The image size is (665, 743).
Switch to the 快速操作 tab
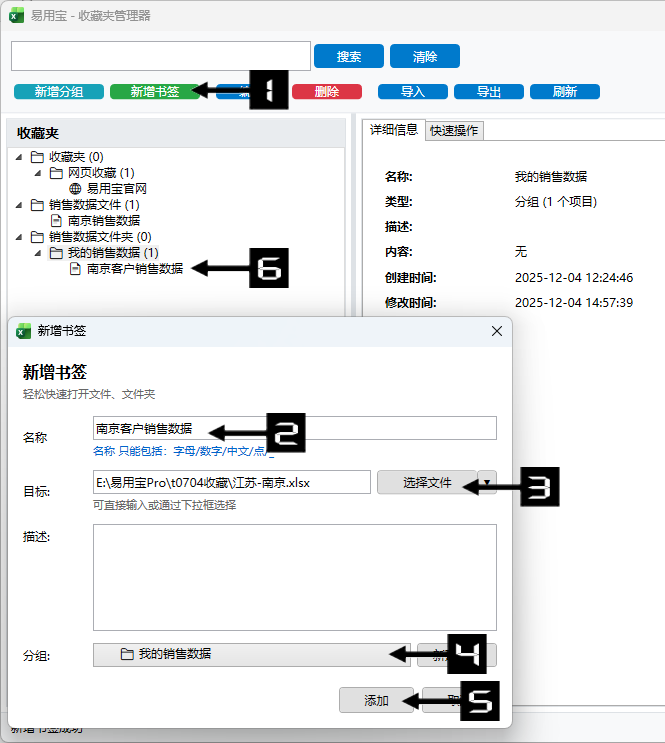pos(454,130)
